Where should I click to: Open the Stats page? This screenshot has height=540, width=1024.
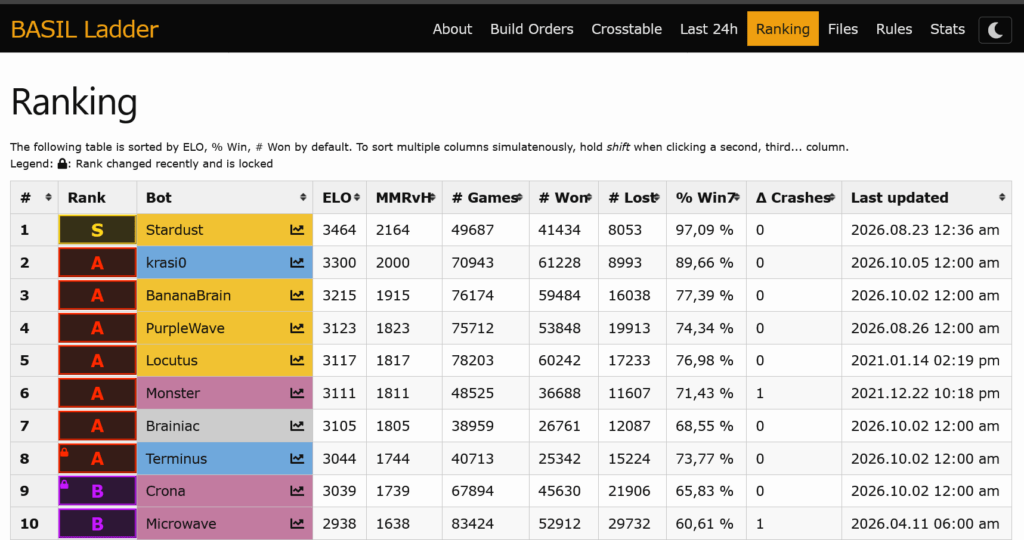pos(947,29)
